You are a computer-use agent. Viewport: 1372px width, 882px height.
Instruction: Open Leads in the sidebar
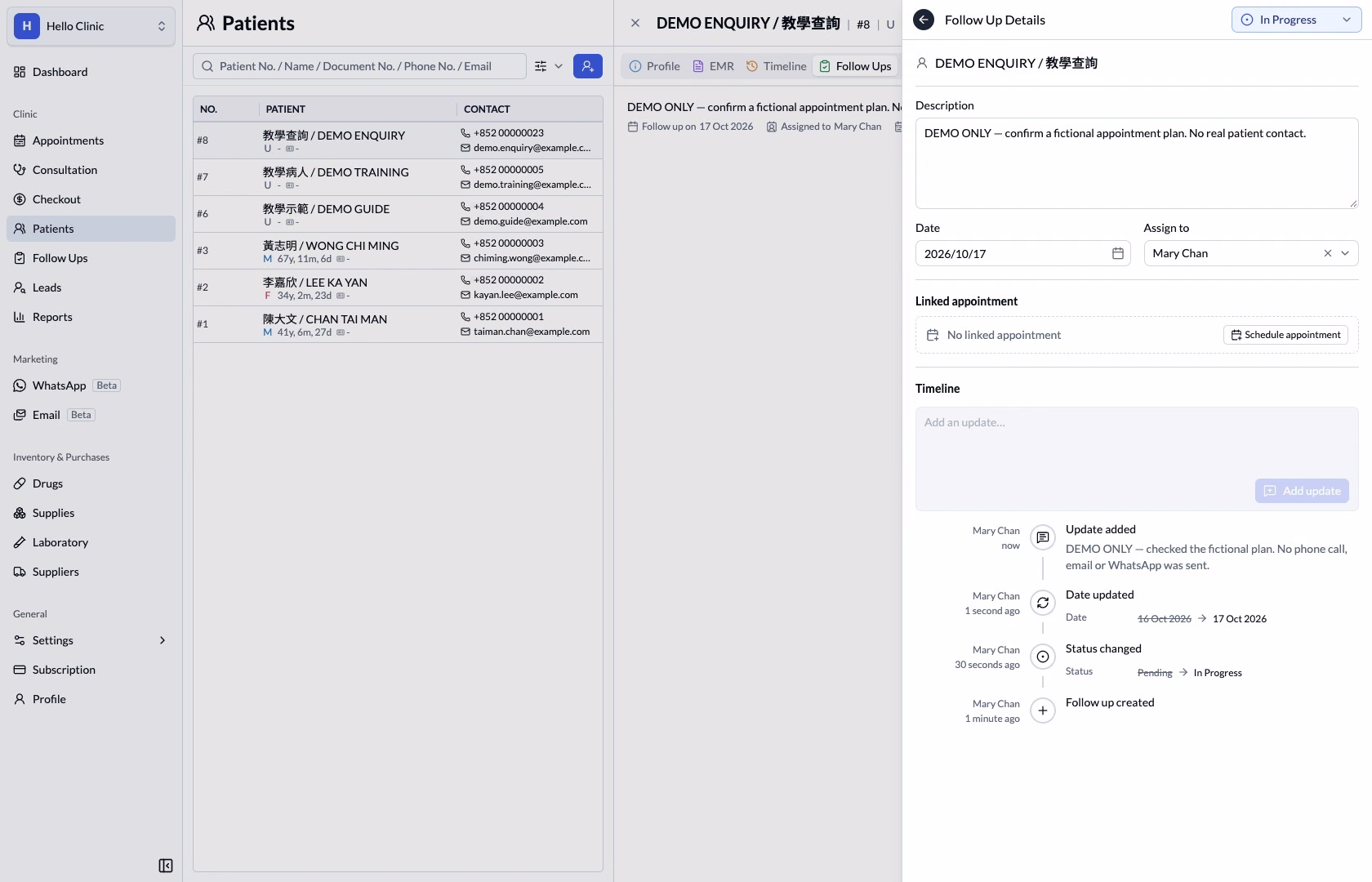91,287
